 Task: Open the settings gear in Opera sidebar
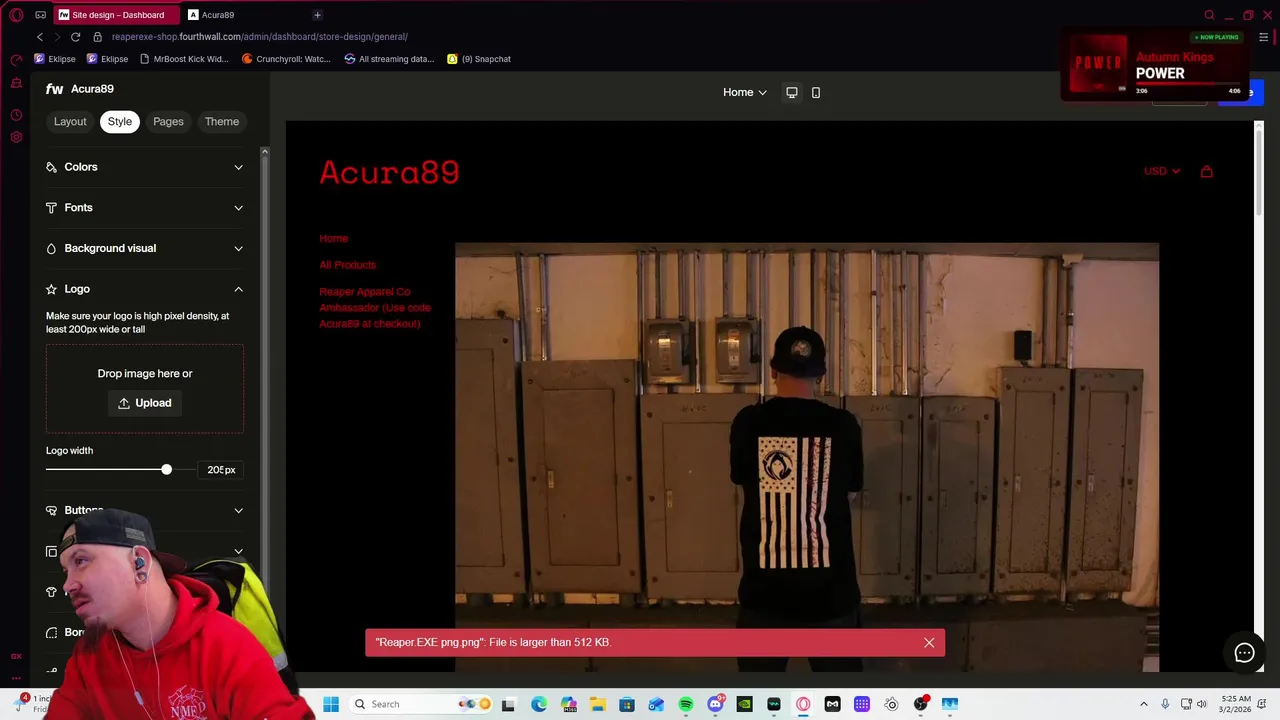tap(16, 137)
